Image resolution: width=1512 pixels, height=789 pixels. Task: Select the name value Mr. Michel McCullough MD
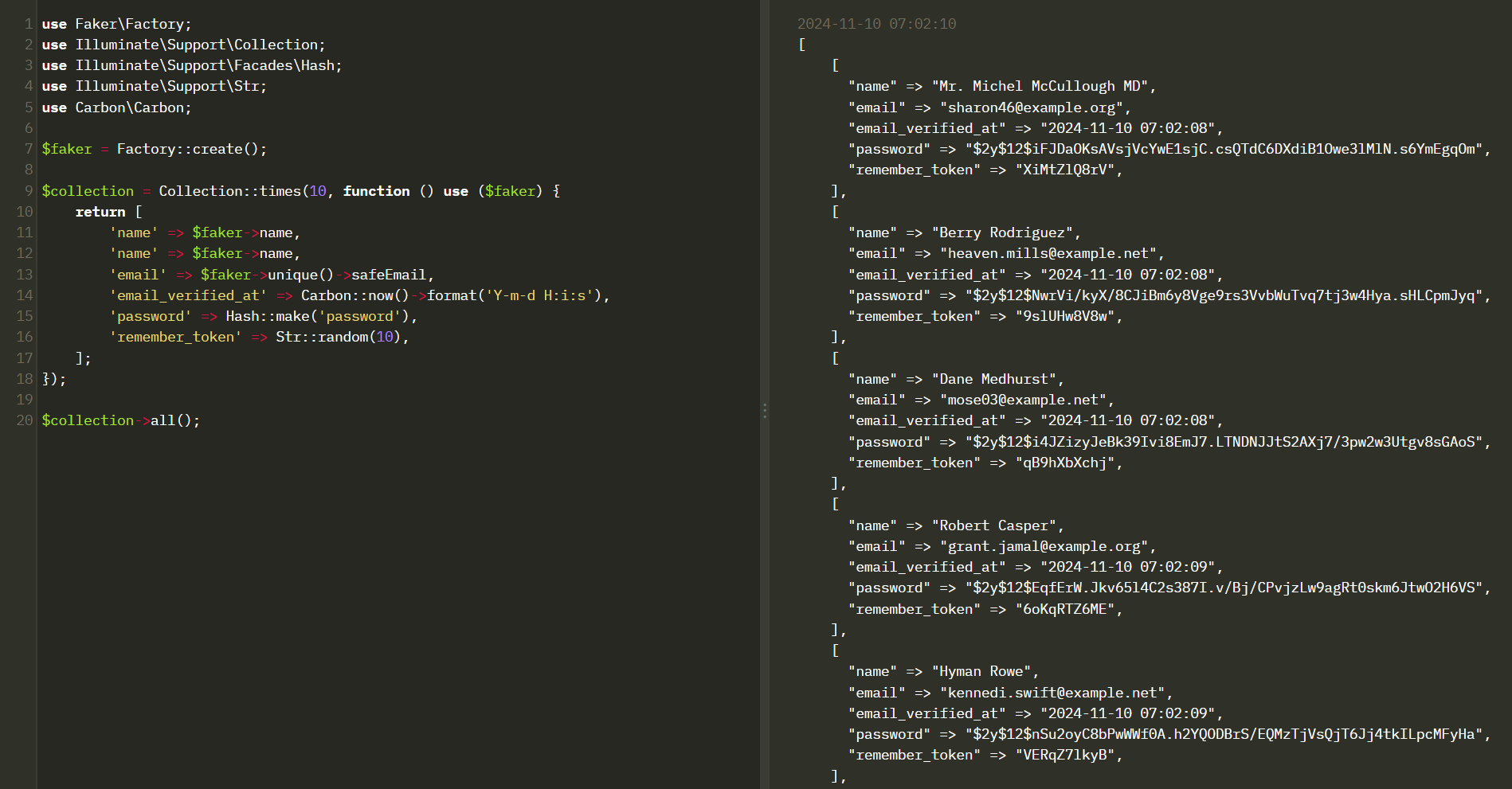click(1040, 86)
